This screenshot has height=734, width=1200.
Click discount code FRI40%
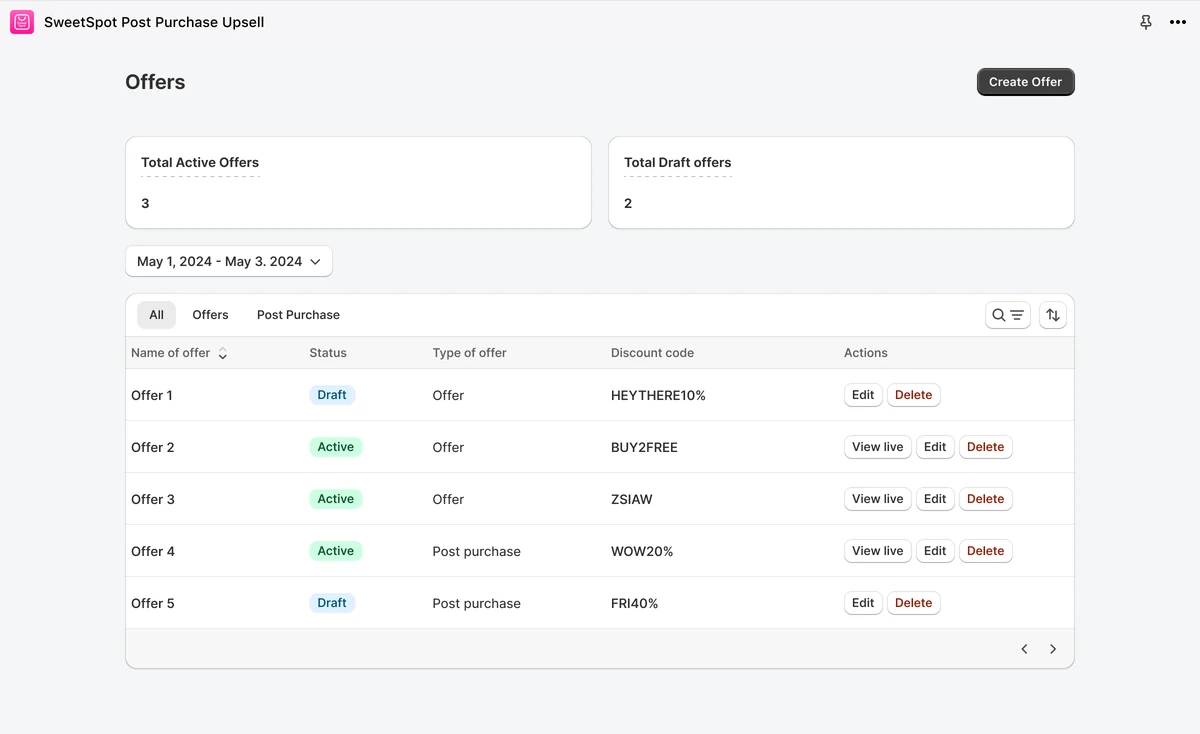point(635,603)
